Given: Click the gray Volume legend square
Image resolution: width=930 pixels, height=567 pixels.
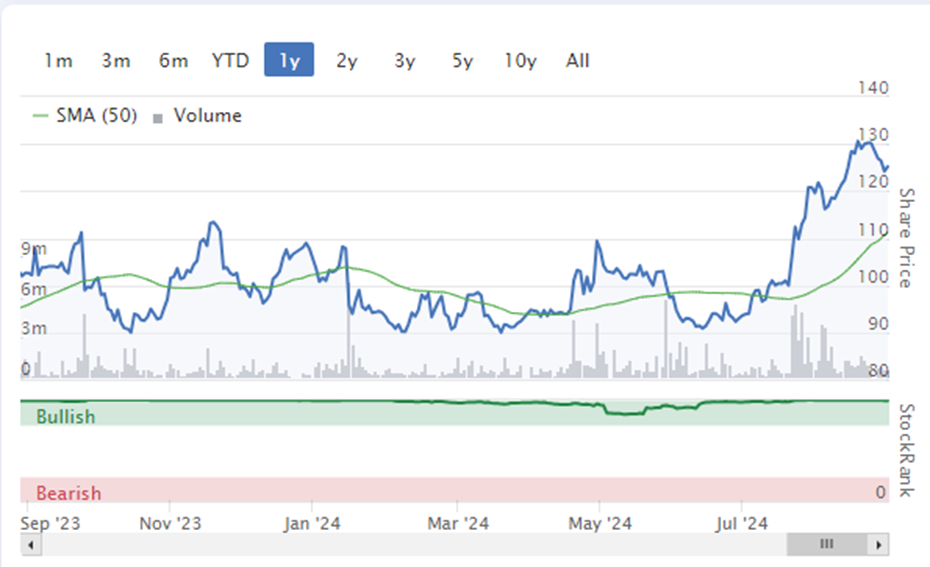Looking at the screenshot, I should 158,119.
